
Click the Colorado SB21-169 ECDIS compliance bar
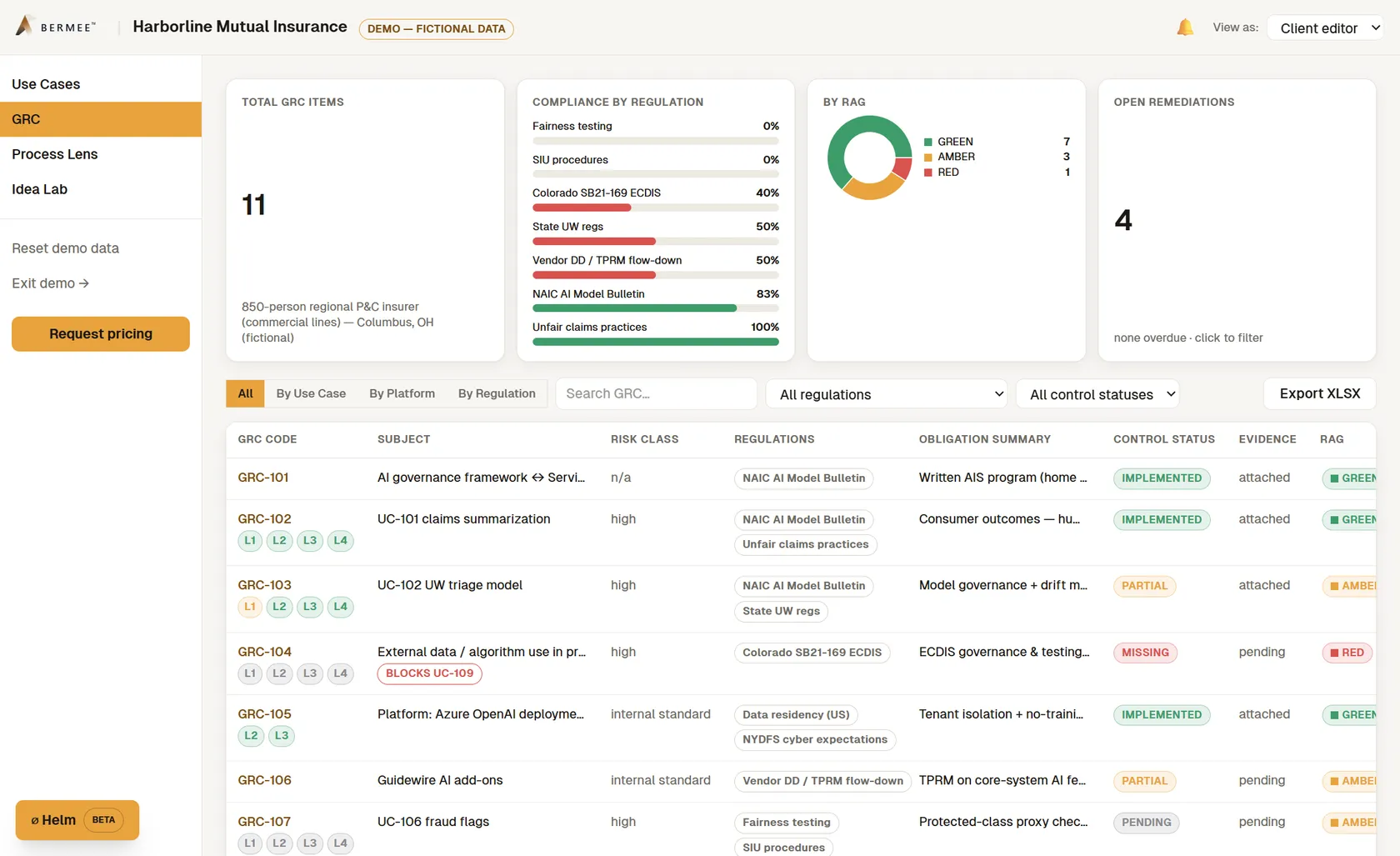point(656,208)
